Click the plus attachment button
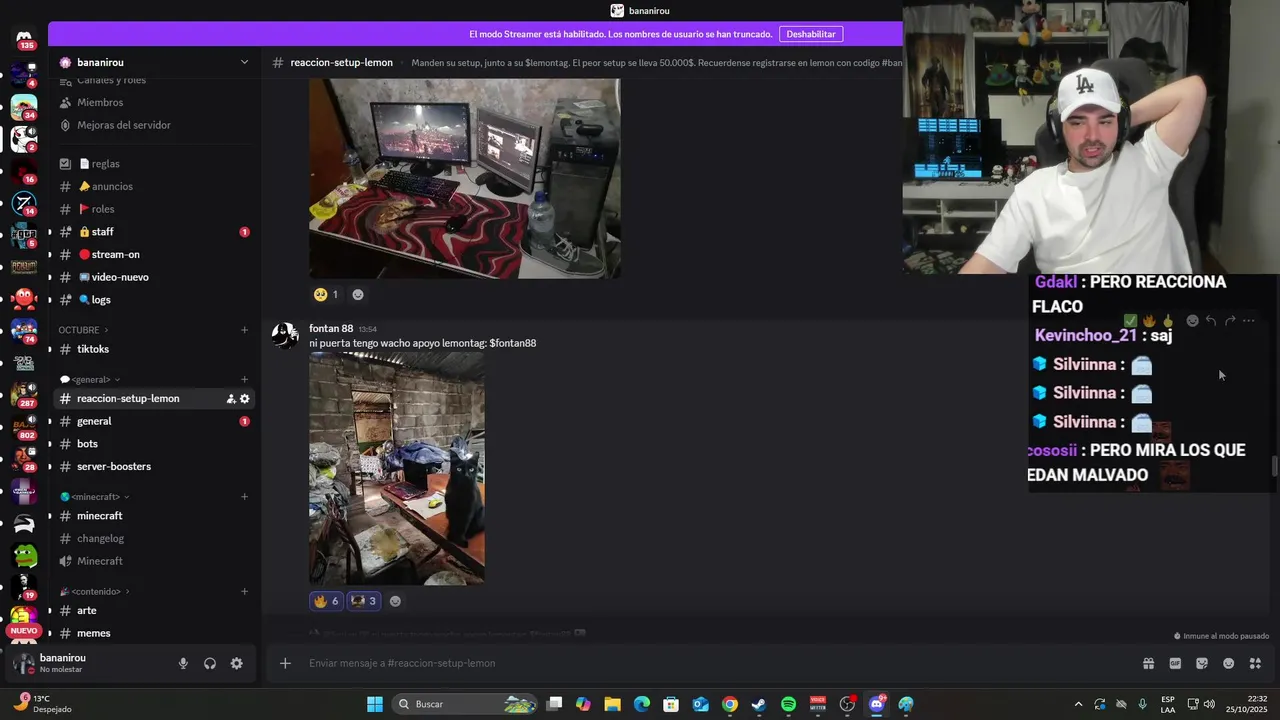The width and height of the screenshot is (1280, 720). click(x=285, y=663)
